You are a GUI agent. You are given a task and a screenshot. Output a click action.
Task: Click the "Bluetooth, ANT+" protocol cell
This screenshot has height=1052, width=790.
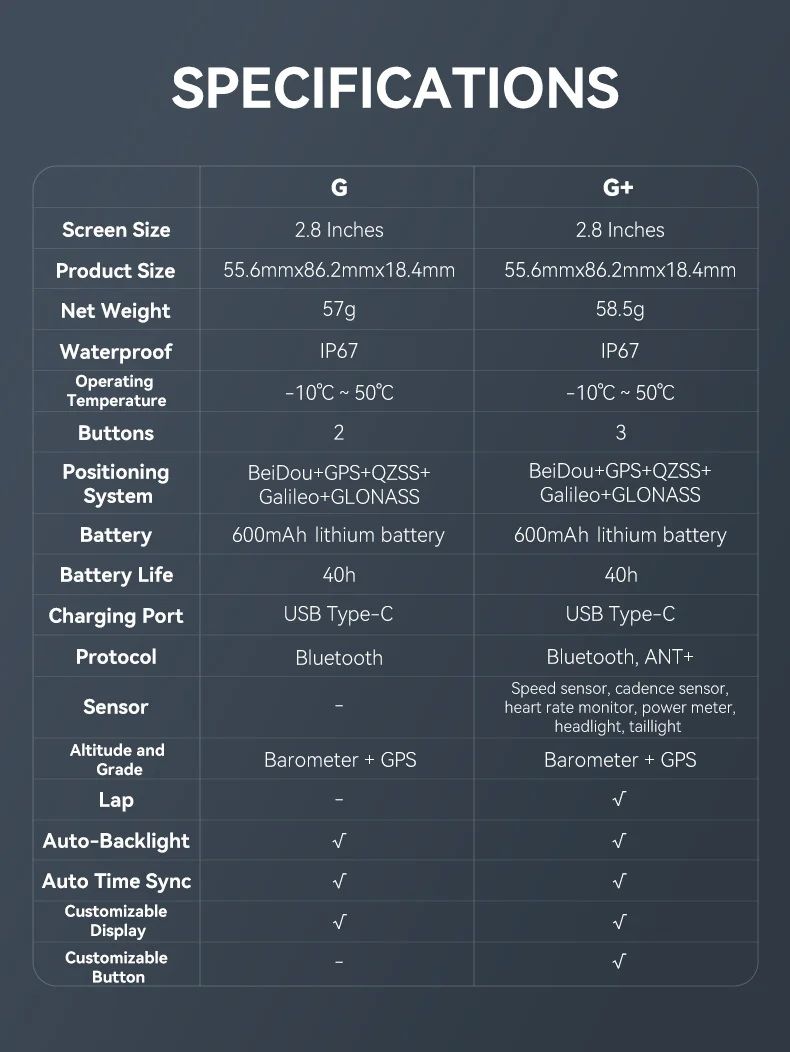coord(620,657)
